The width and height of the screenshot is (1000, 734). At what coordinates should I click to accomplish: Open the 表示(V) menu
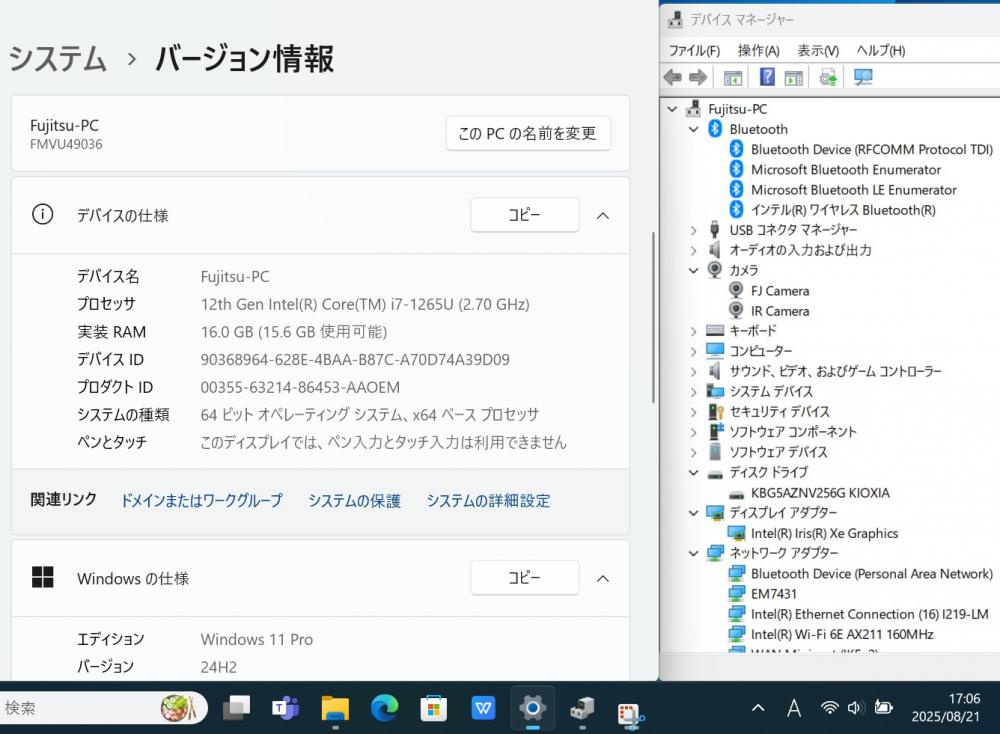818,50
